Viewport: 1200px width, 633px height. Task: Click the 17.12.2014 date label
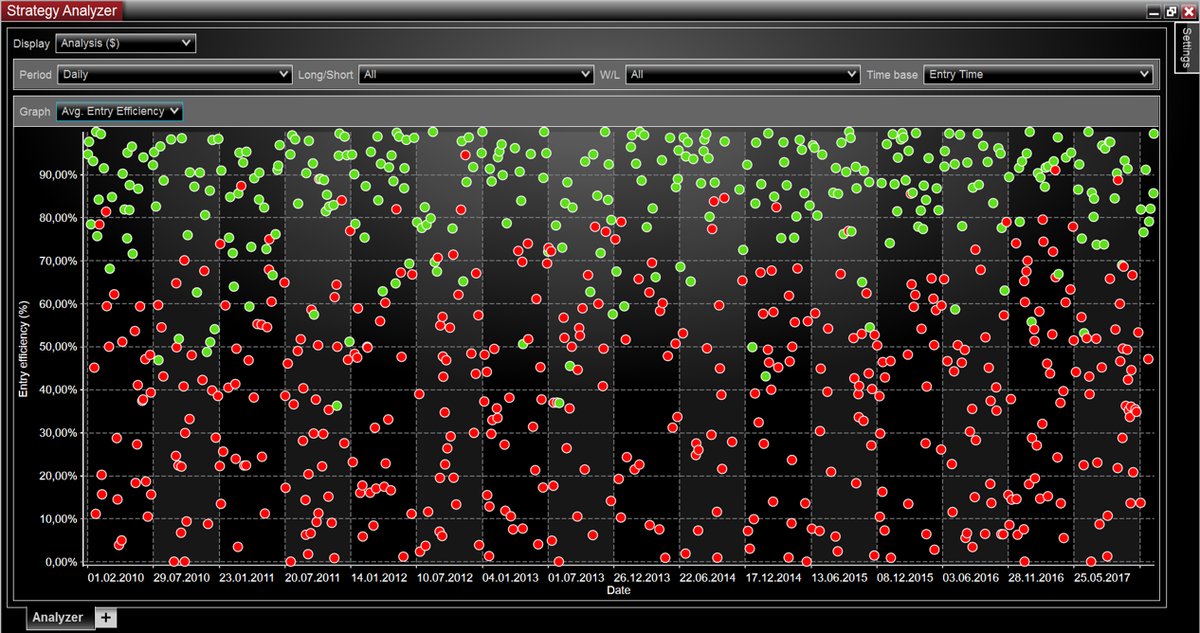click(x=773, y=577)
